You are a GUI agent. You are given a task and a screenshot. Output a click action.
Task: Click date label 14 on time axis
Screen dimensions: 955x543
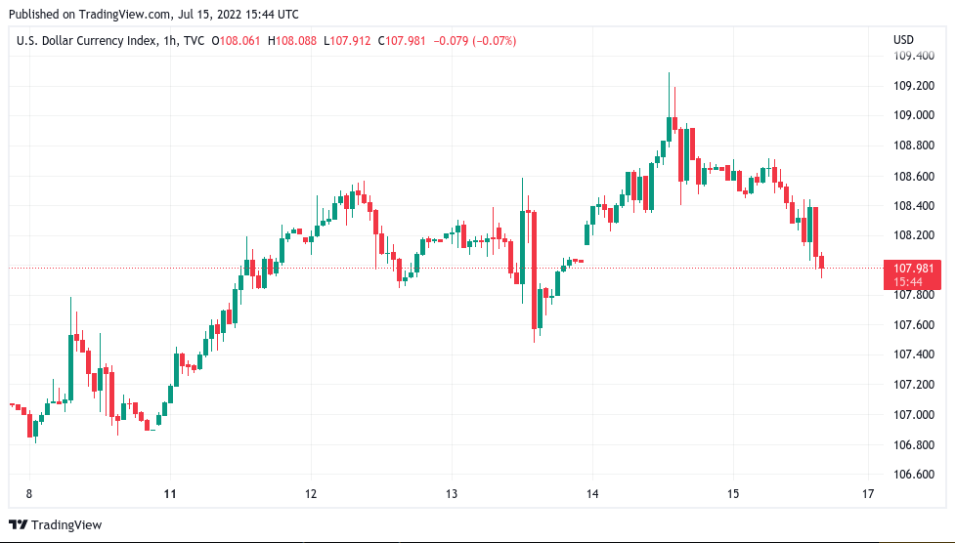tap(593, 494)
